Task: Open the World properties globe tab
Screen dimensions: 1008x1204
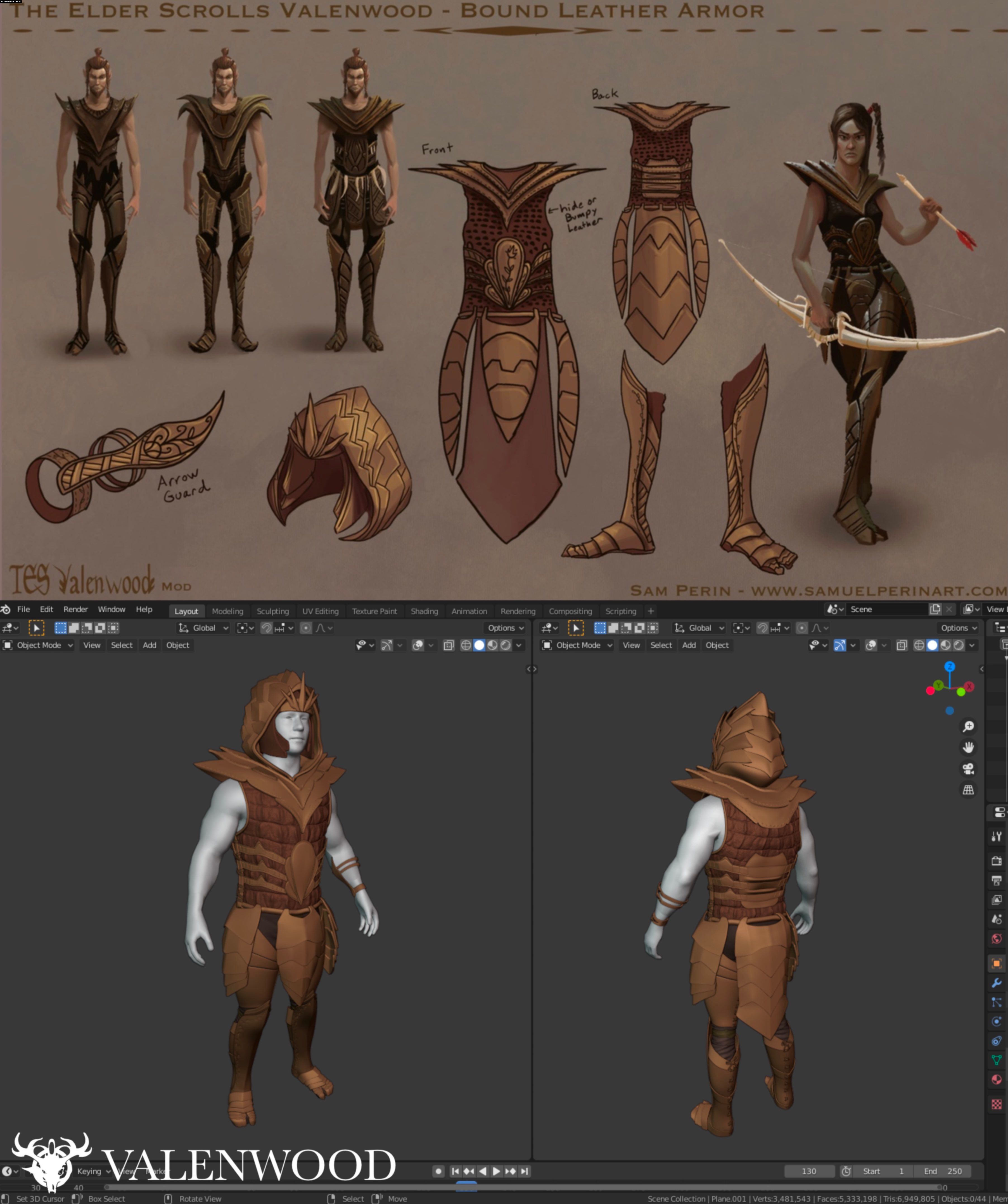Action: click(997, 939)
